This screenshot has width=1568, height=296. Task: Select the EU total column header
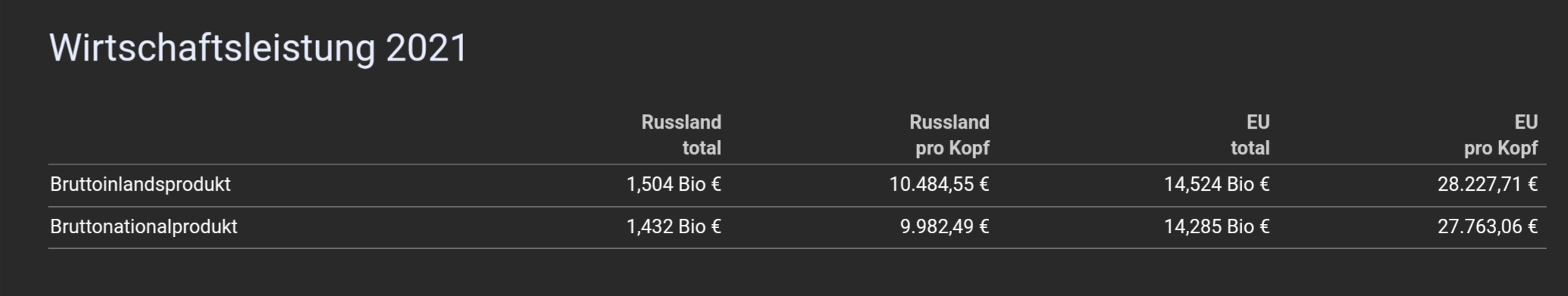[1250, 135]
